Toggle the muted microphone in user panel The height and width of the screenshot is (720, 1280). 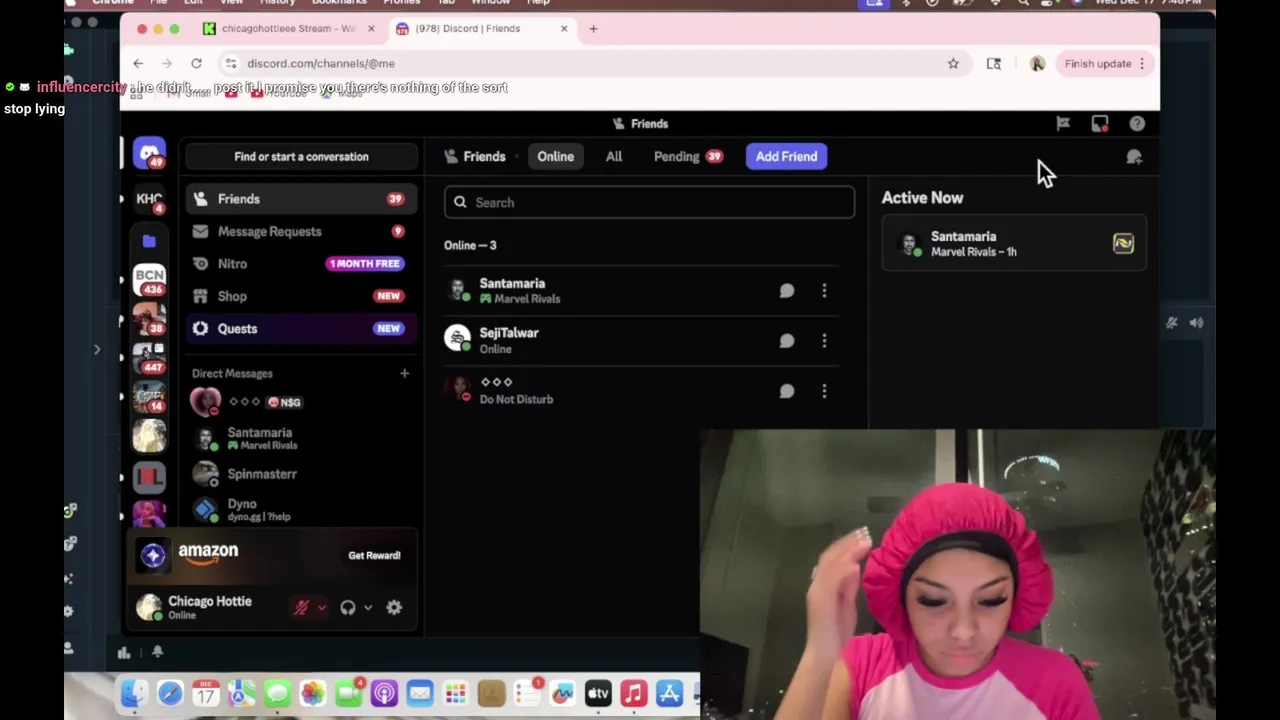(x=301, y=607)
